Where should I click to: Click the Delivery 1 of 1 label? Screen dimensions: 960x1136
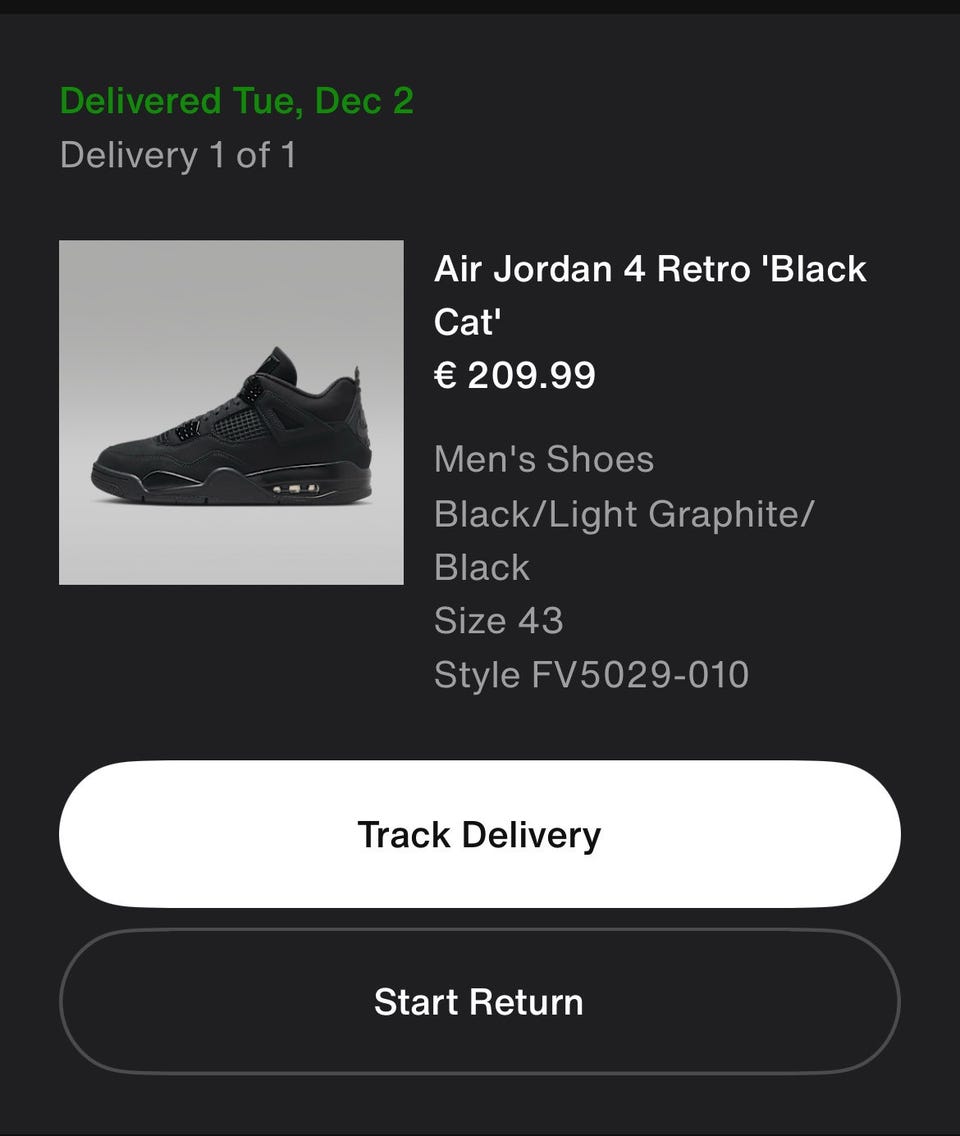[x=178, y=156]
